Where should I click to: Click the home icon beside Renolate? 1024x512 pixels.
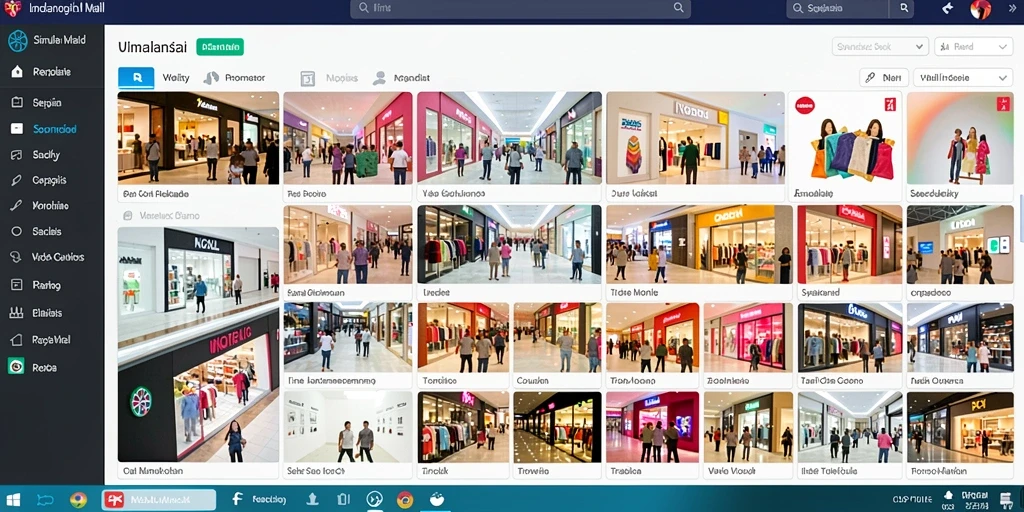pos(17,72)
